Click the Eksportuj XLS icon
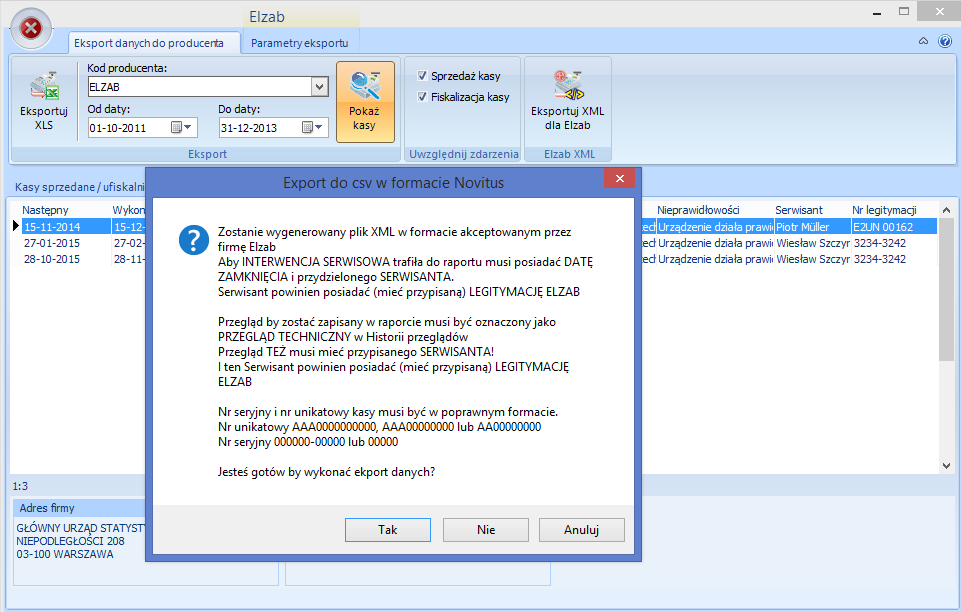This screenshot has width=961, height=612. click(44, 101)
